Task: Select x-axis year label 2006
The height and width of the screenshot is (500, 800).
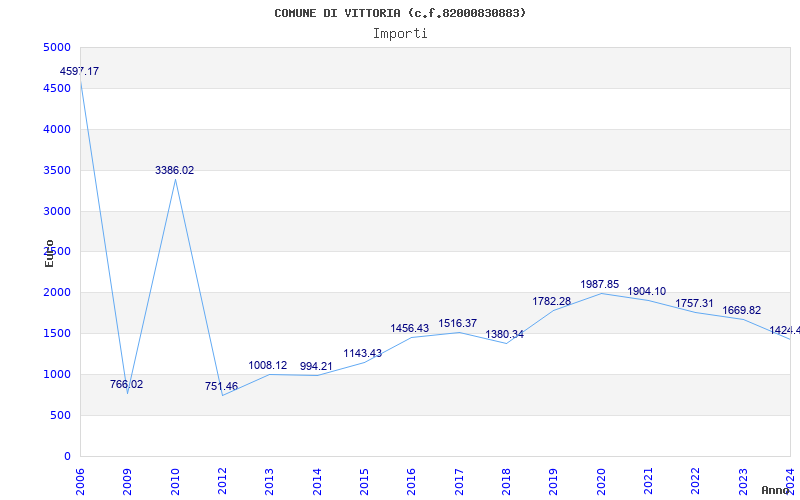Action: (x=80, y=481)
